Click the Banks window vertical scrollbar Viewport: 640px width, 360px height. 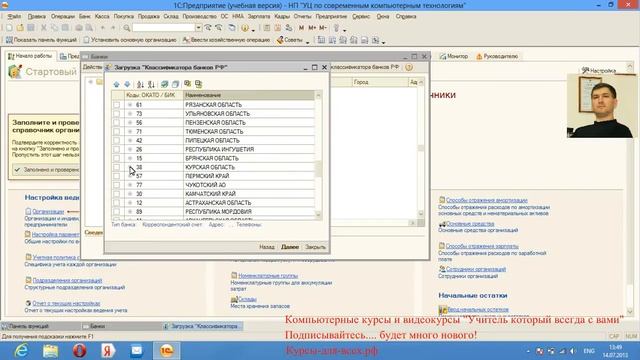[421, 148]
